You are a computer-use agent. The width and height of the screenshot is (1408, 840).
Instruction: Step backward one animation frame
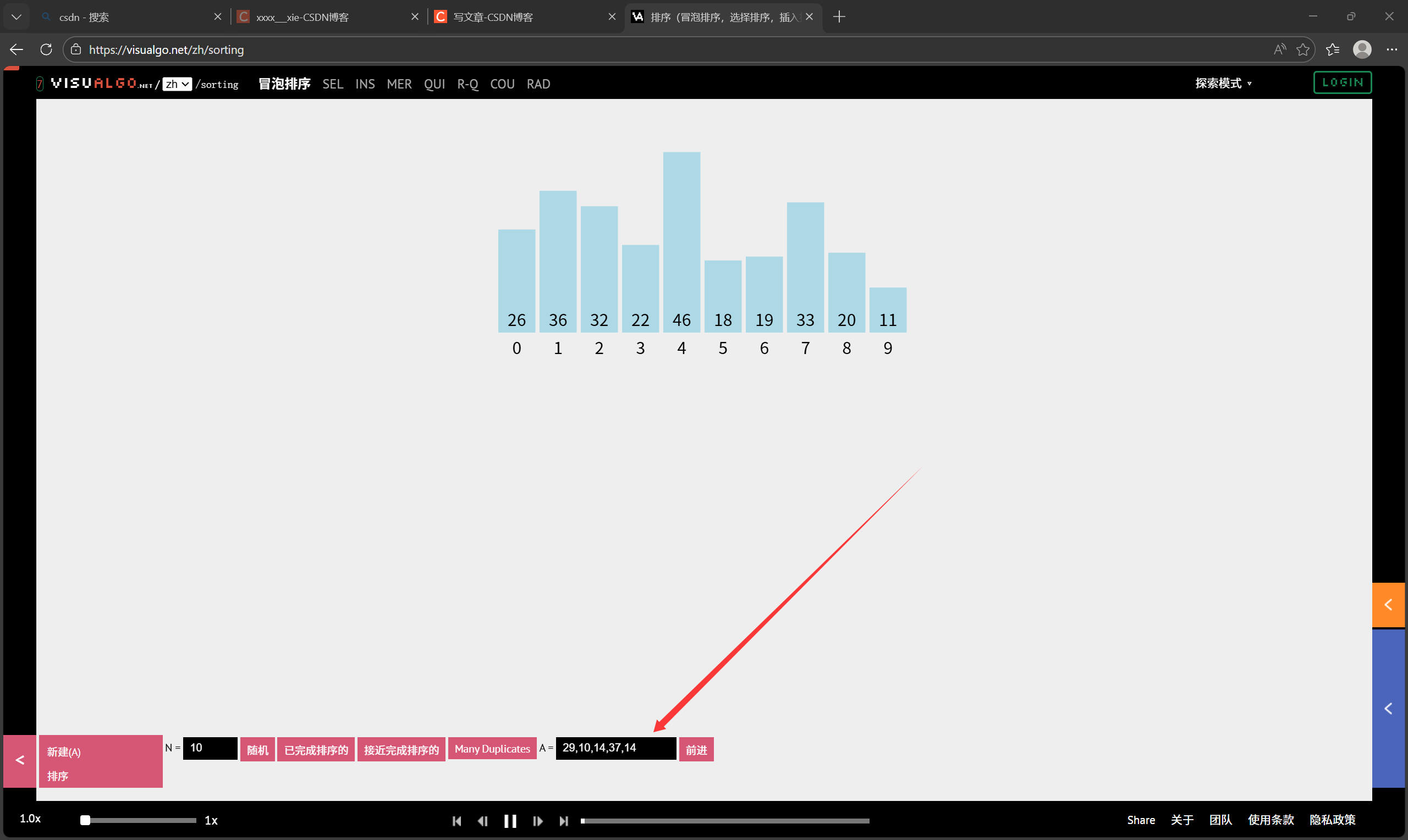click(483, 821)
